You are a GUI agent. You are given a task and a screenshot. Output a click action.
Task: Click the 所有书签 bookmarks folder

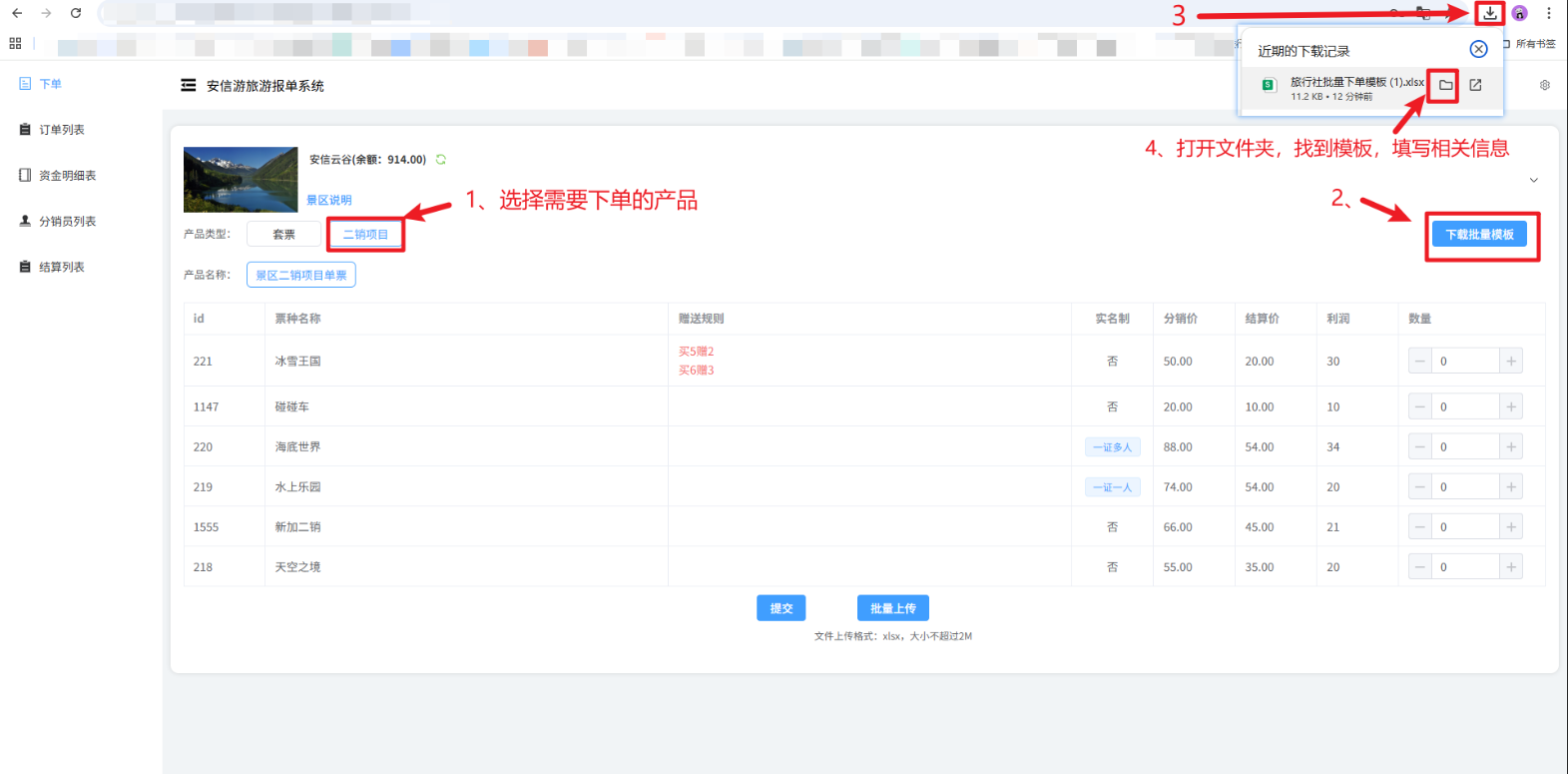click(1529, 43)
